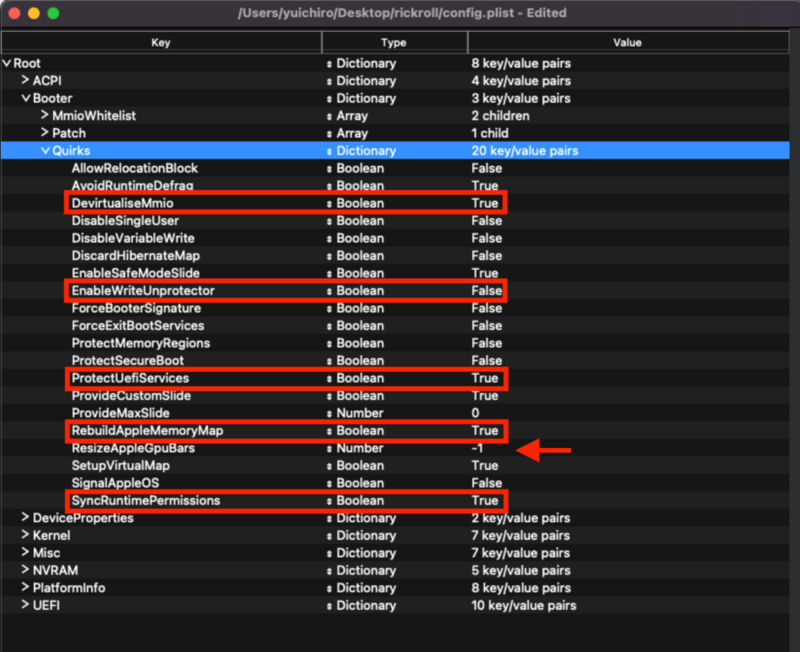
Task: Click the True value of DevirtualiseMmio
Action: coord(485,203)
